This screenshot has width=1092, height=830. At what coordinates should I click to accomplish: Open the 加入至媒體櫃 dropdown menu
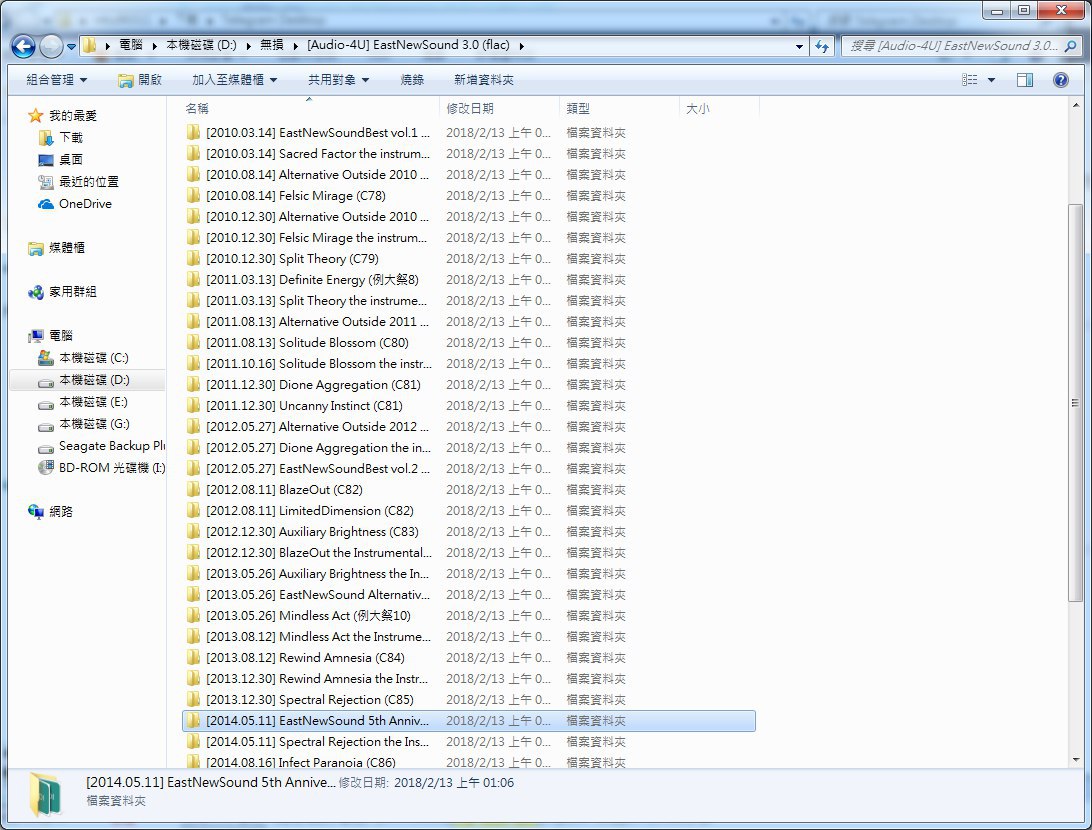(x=234, y=80)
